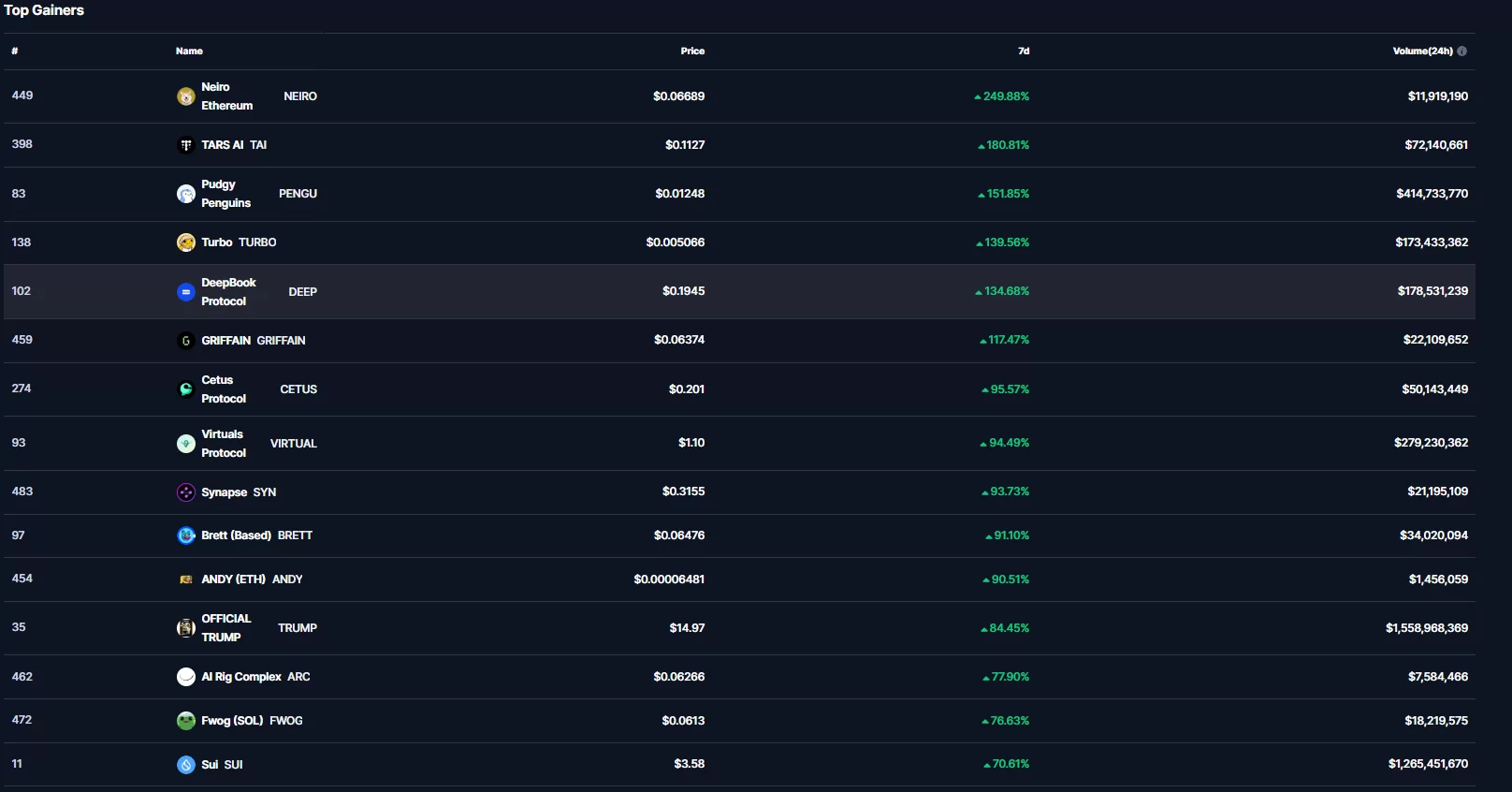Screen dimensions: 1512x792
Task: Sort by the Name column header
Action: point(189,51)
